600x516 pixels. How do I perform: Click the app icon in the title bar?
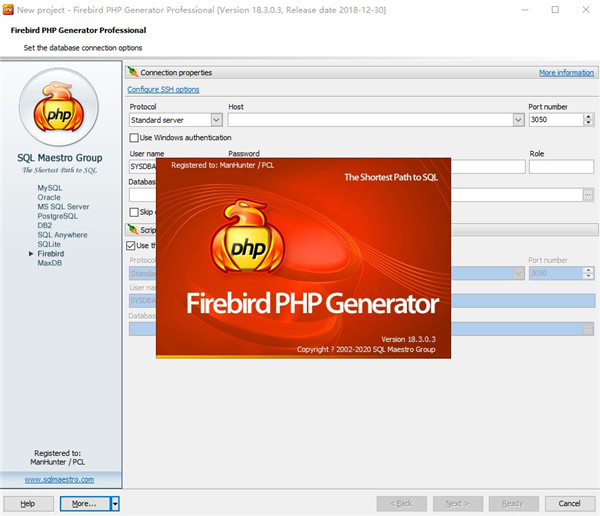point(8,10)
